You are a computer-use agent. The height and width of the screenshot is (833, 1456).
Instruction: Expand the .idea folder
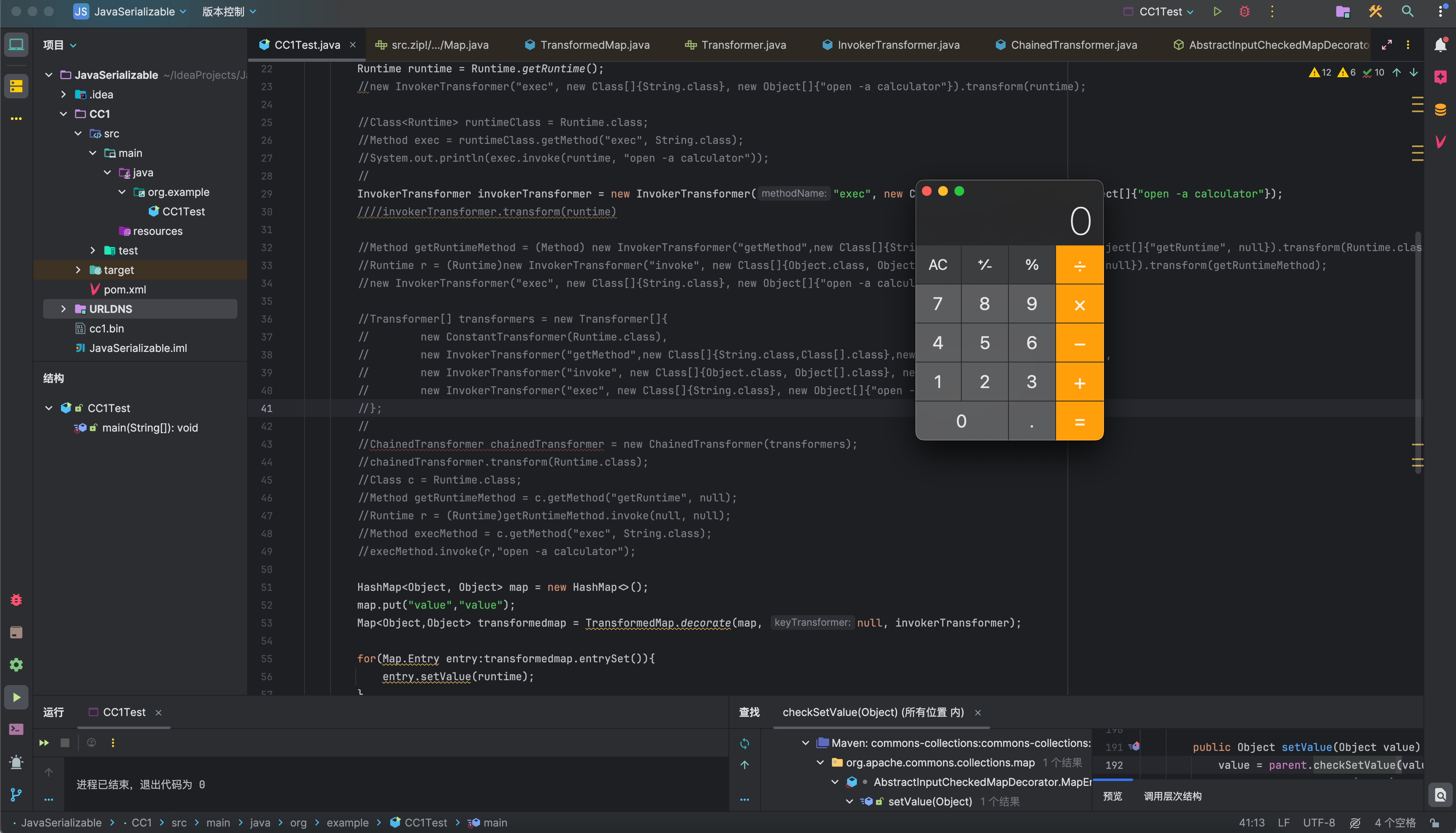coord(63,94)
